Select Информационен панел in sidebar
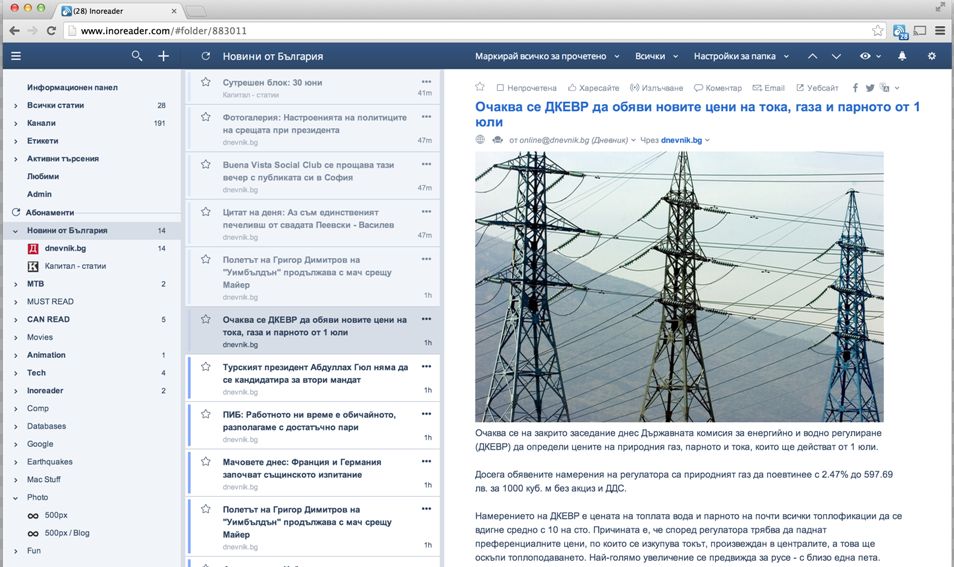The height and width of the screenshot is (567, 954). click(72, 88)
